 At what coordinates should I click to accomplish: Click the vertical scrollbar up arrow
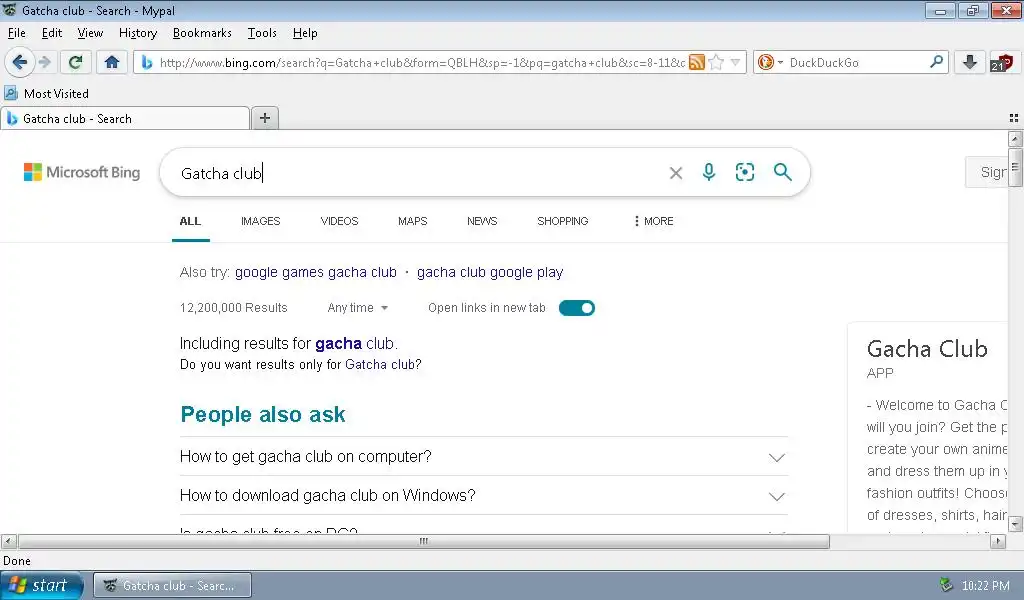point(1015,138)
